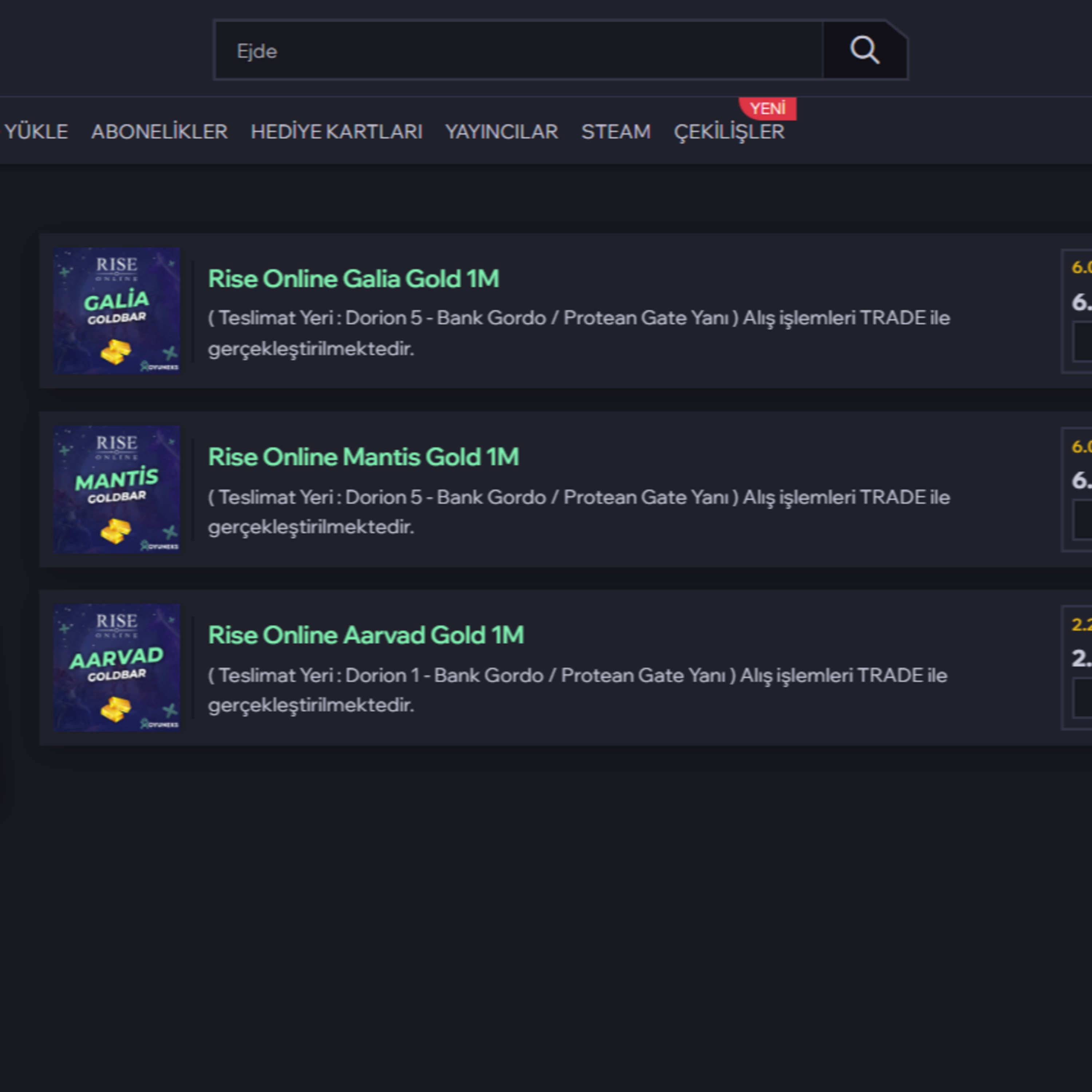Focus the search field containing Ejde
Viewport: 1092px width, 1092px height.
[518, 50]
